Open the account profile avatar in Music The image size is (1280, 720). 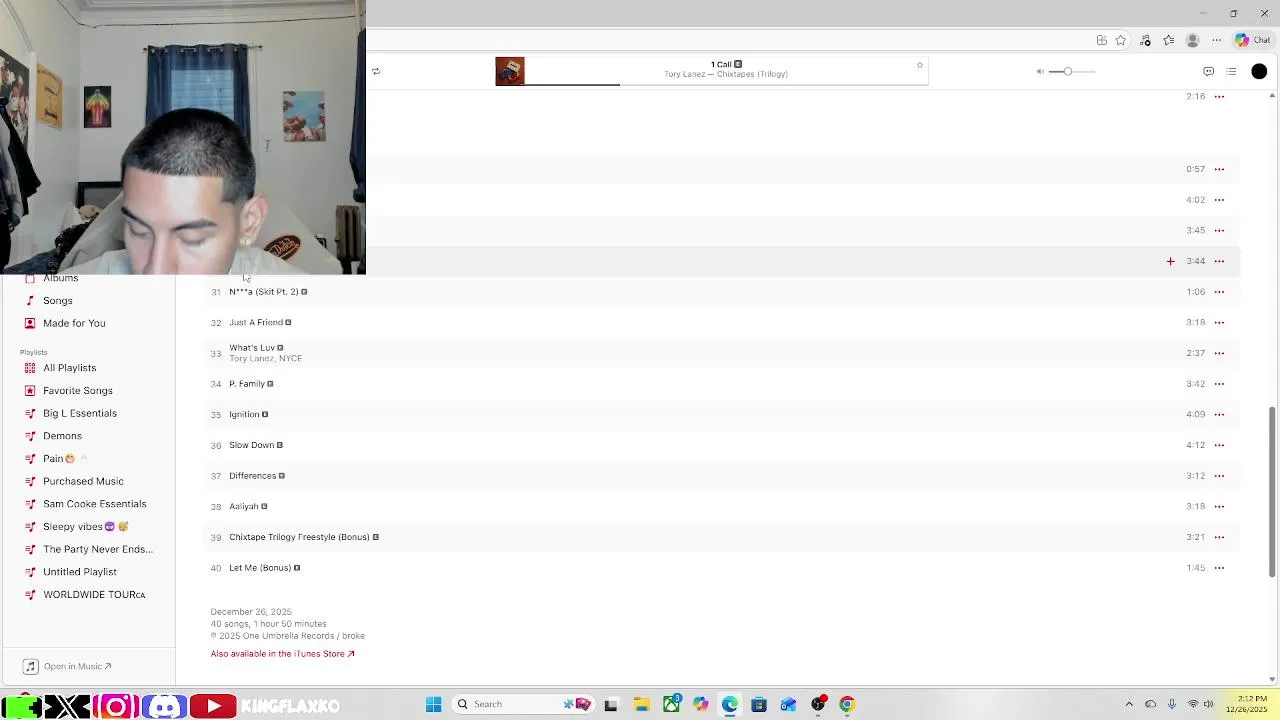click(x=1259, y=71)
